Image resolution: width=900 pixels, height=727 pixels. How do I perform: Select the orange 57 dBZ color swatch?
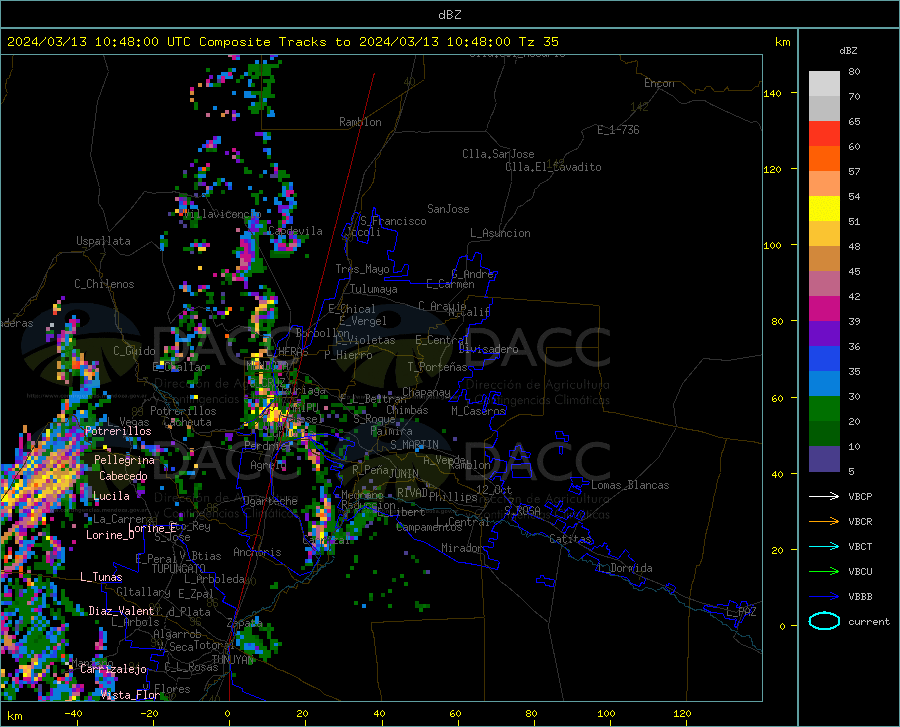[x=824, y=159]
